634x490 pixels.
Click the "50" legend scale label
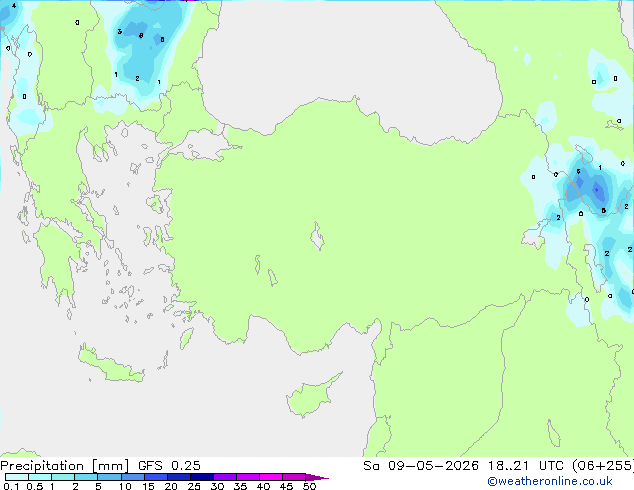pyautogui.click(x=309, y=486)
